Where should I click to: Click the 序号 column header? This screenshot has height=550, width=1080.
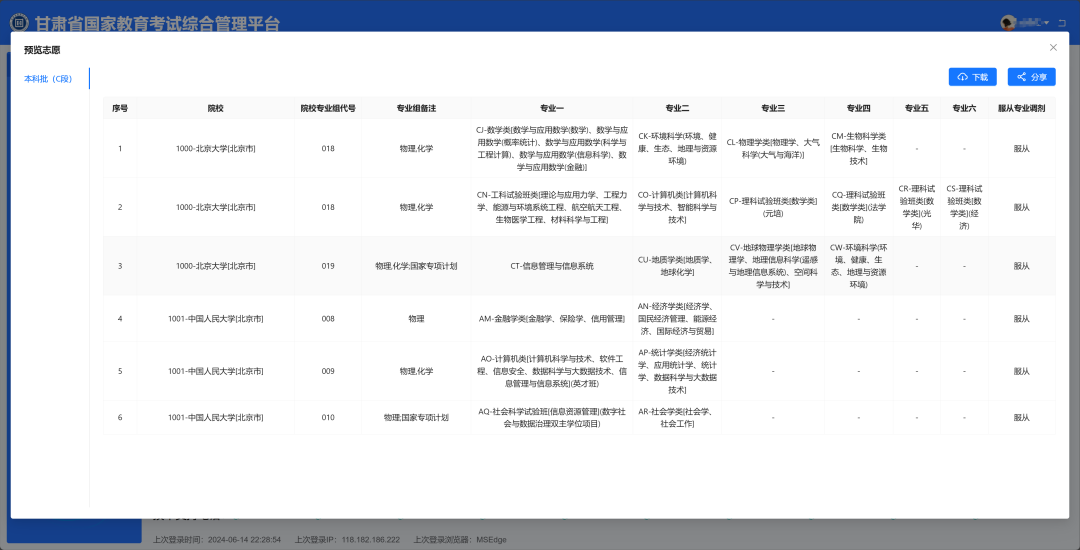pos(120,108)
